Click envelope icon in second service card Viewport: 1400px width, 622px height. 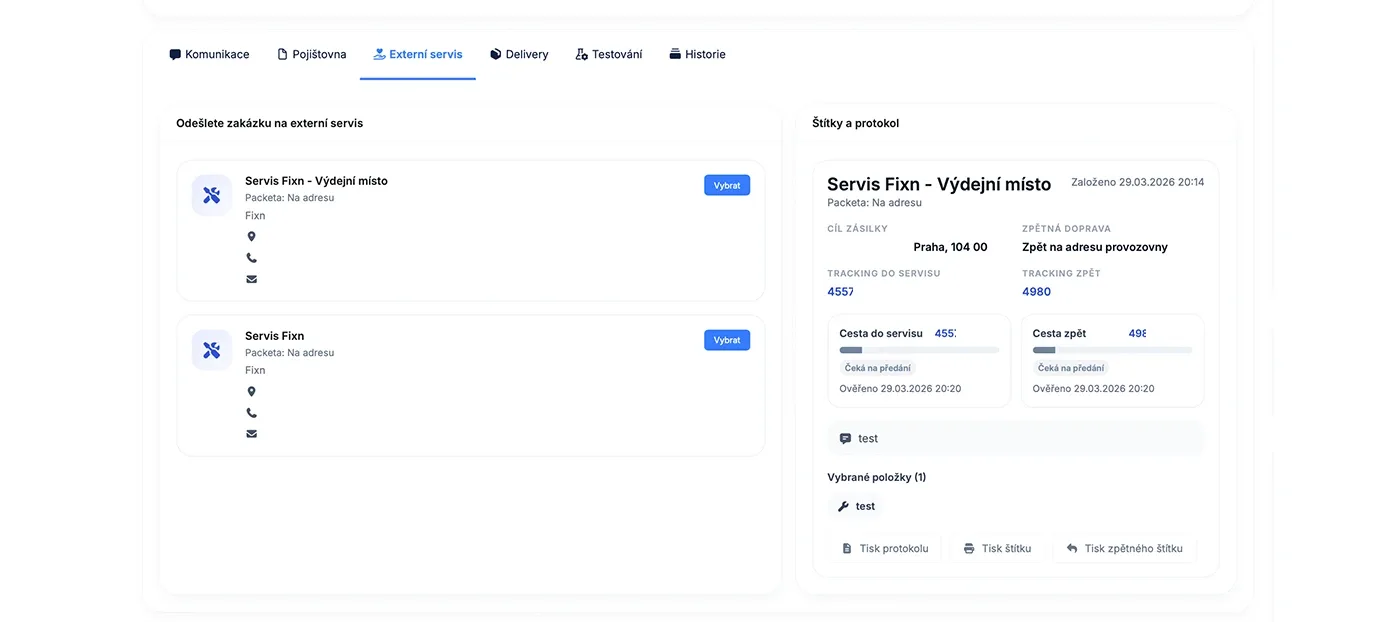pyautogui.click(x=251, y=434)
